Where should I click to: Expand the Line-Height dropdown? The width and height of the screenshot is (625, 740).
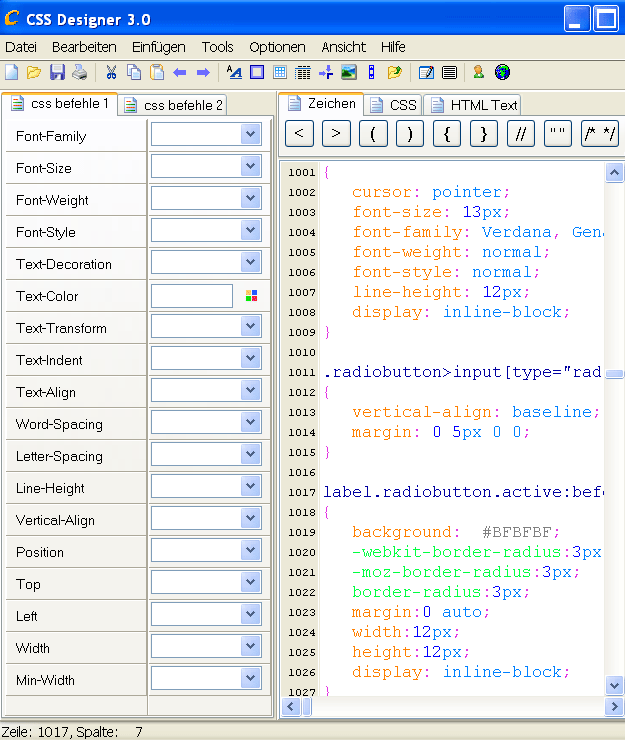pos(251,486)
